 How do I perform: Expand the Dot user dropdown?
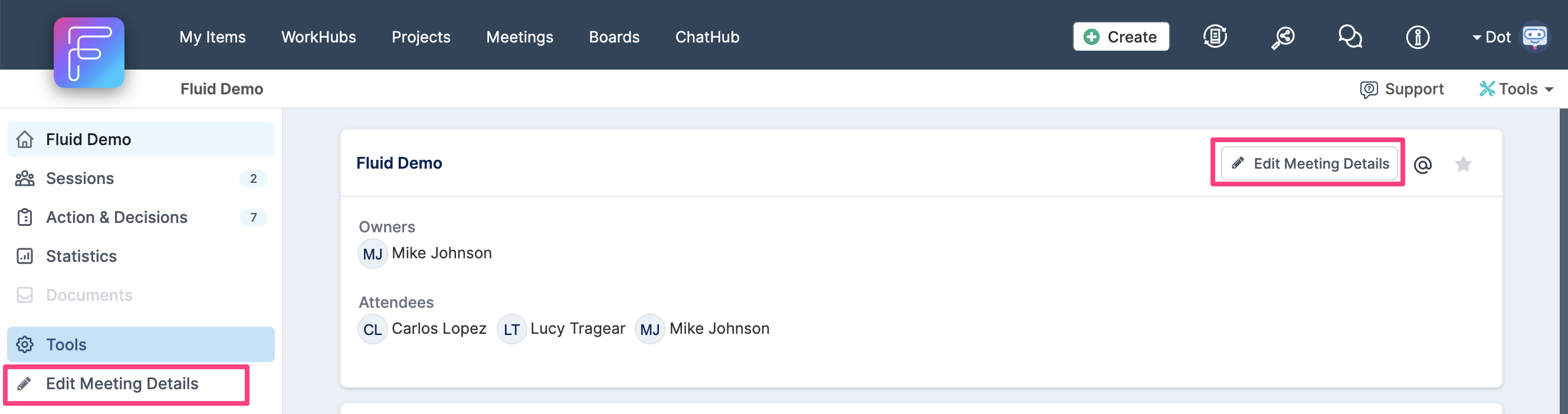(x=1491, y=37)
